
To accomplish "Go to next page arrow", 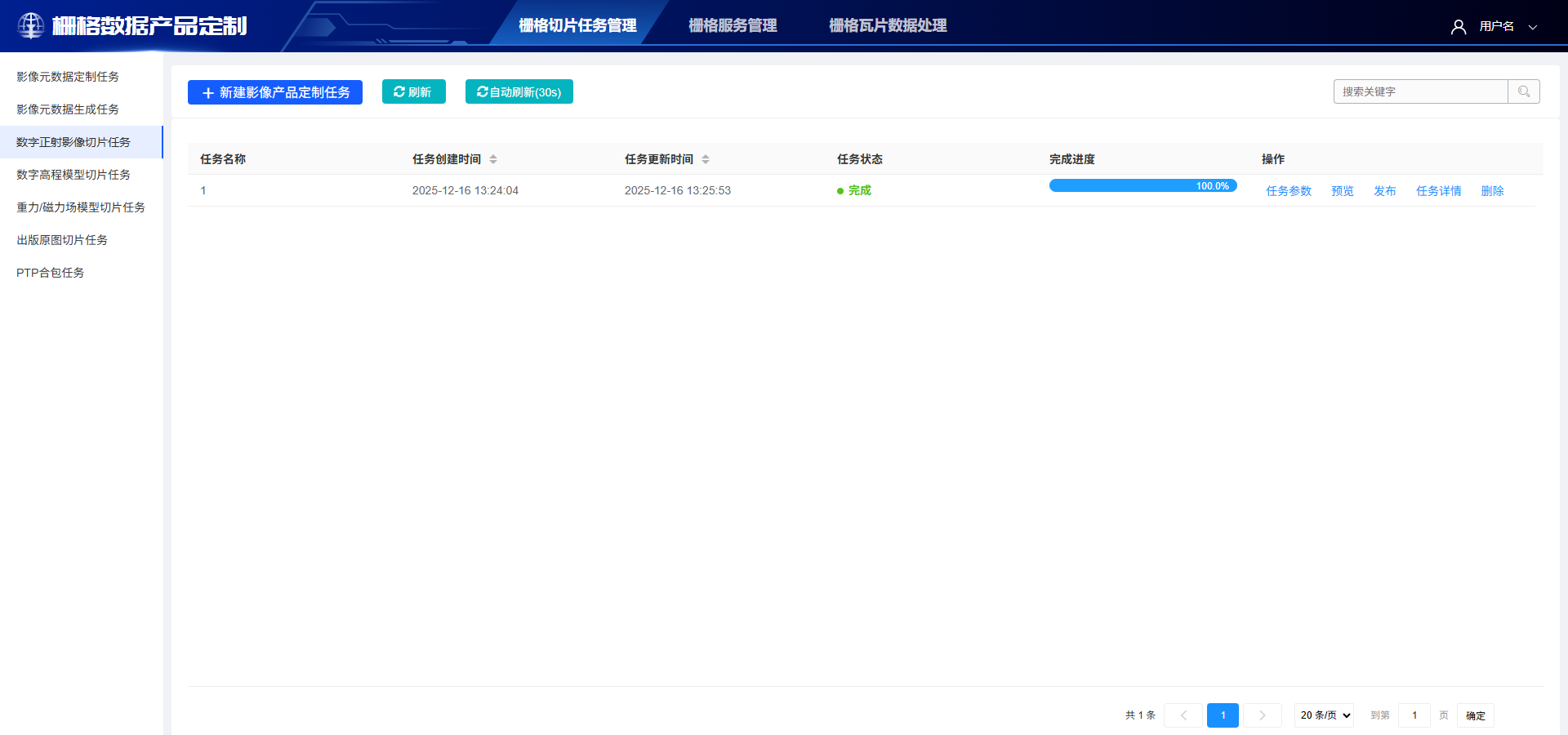I will [x=1262, y=715].
